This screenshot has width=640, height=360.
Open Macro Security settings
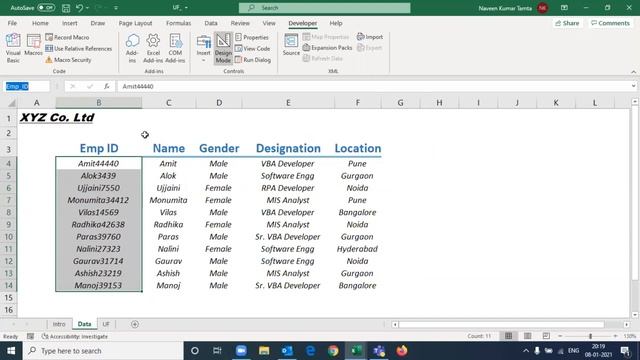click(x=68, y=60)
